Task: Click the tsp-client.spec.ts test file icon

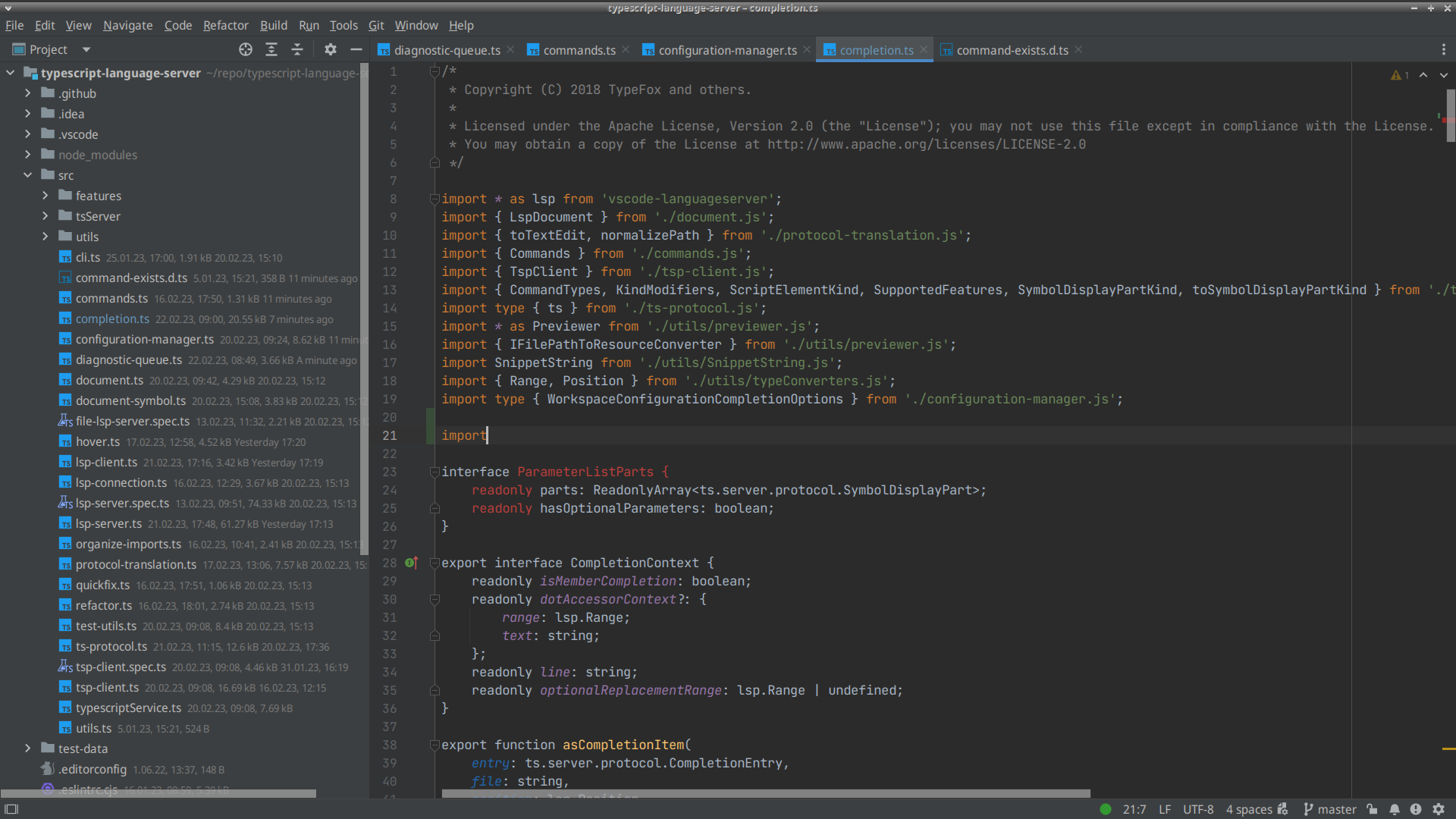Action: coord(65,667)
